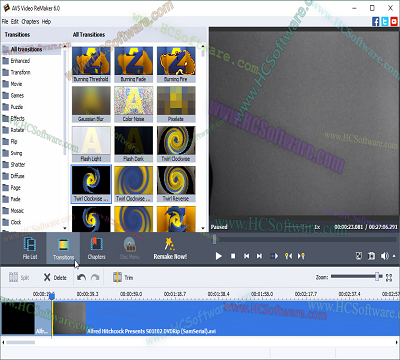Start the Remake Now! process
400x360 pixels.
click(x=170, y=248)
